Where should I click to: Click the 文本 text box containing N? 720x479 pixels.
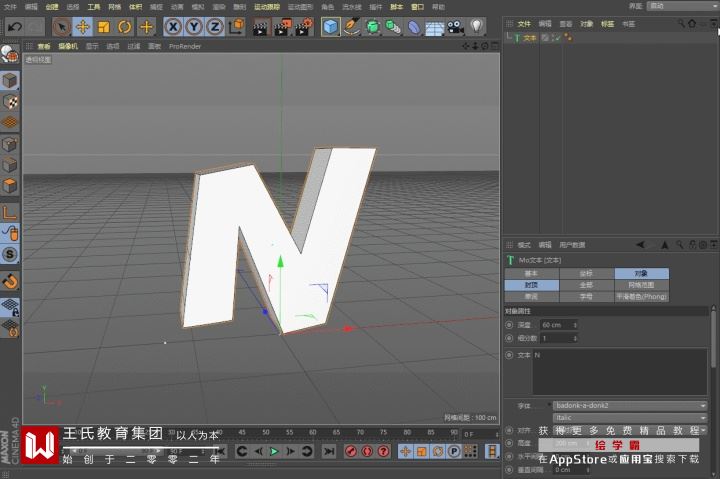tap(620, 372)
